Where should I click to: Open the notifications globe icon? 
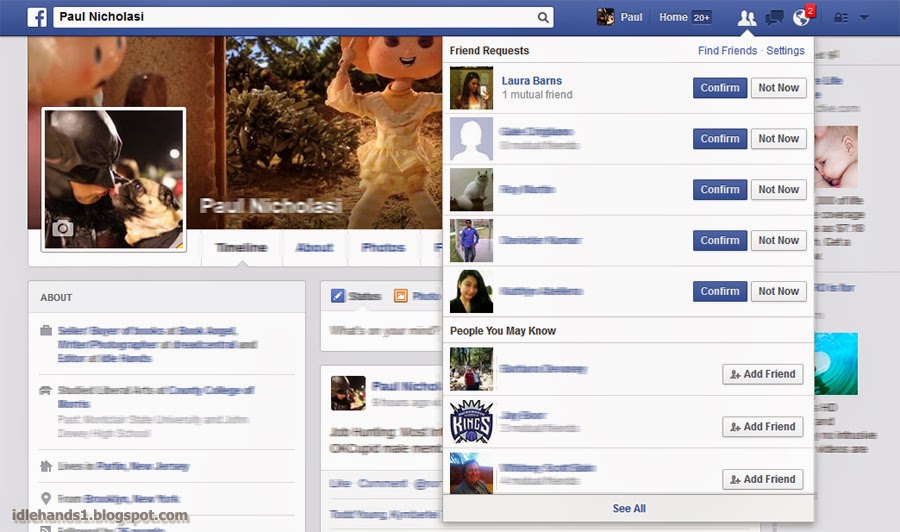click(801, 18)
